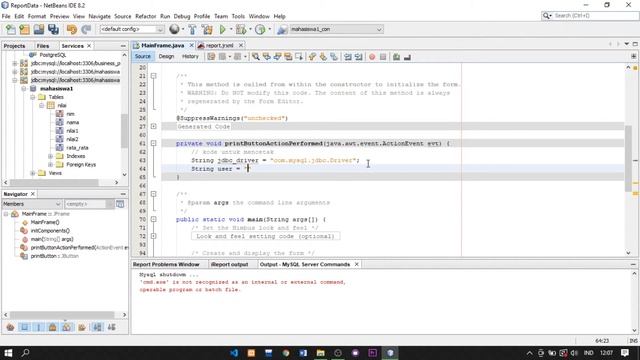Viewport: 640px width, 360px height.
Task: Toggle History view of MainFrame.java
Action: point(190,56)
